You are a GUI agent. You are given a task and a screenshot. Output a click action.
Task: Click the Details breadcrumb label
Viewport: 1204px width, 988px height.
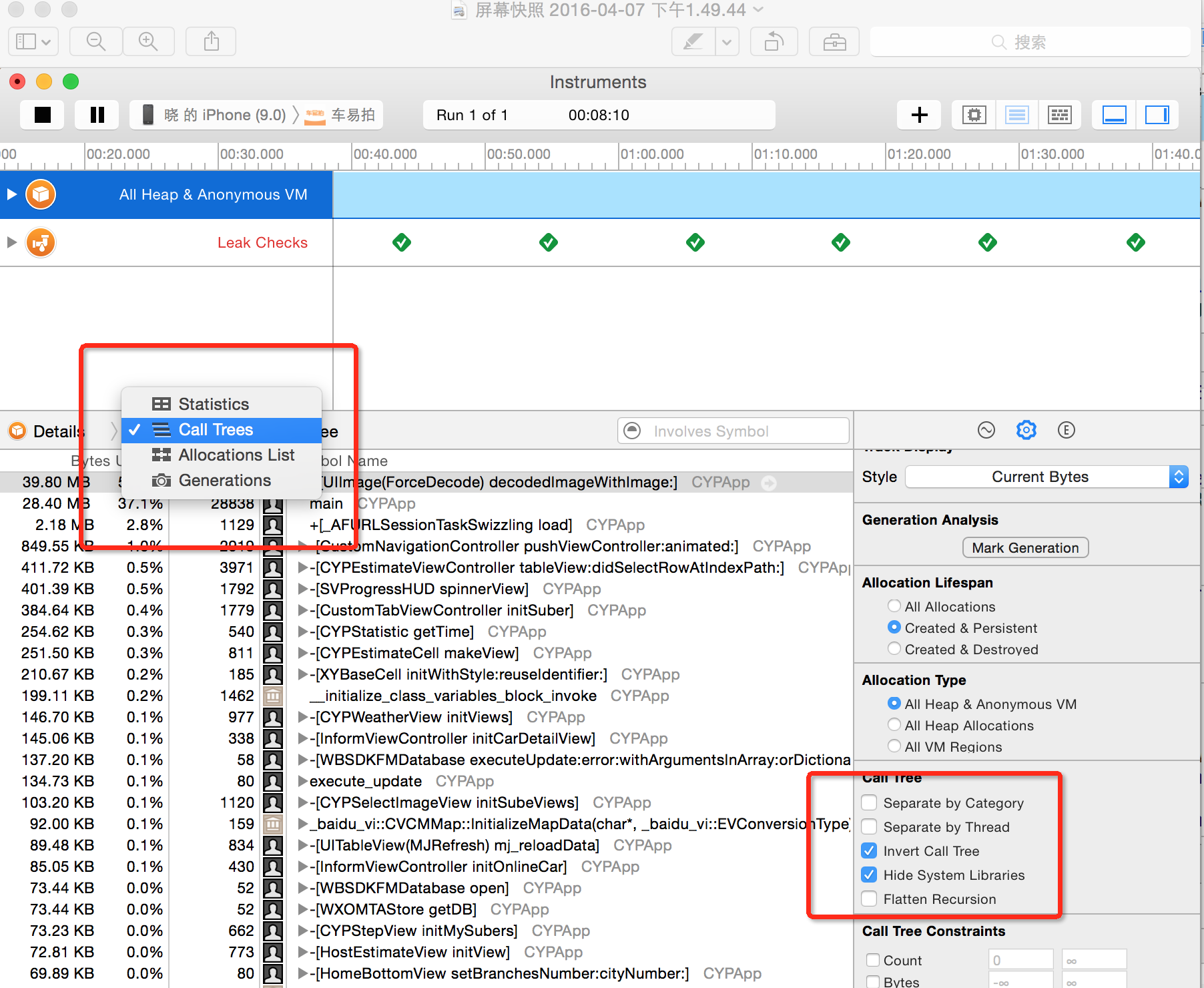tap(59, 431)
